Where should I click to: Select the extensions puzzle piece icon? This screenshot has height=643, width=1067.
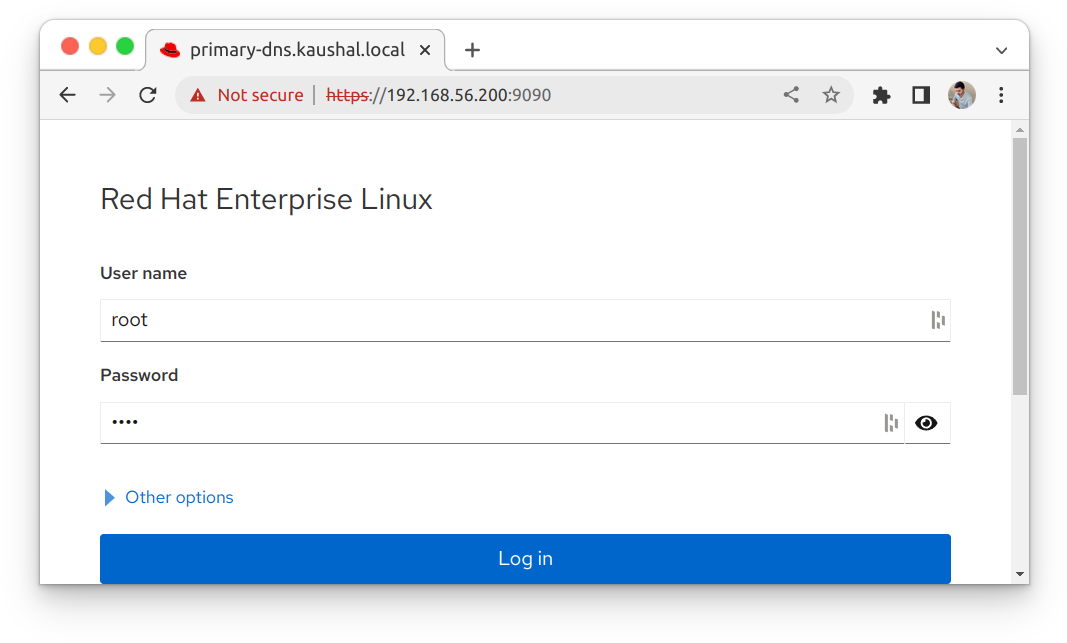(x=881, y=94)
